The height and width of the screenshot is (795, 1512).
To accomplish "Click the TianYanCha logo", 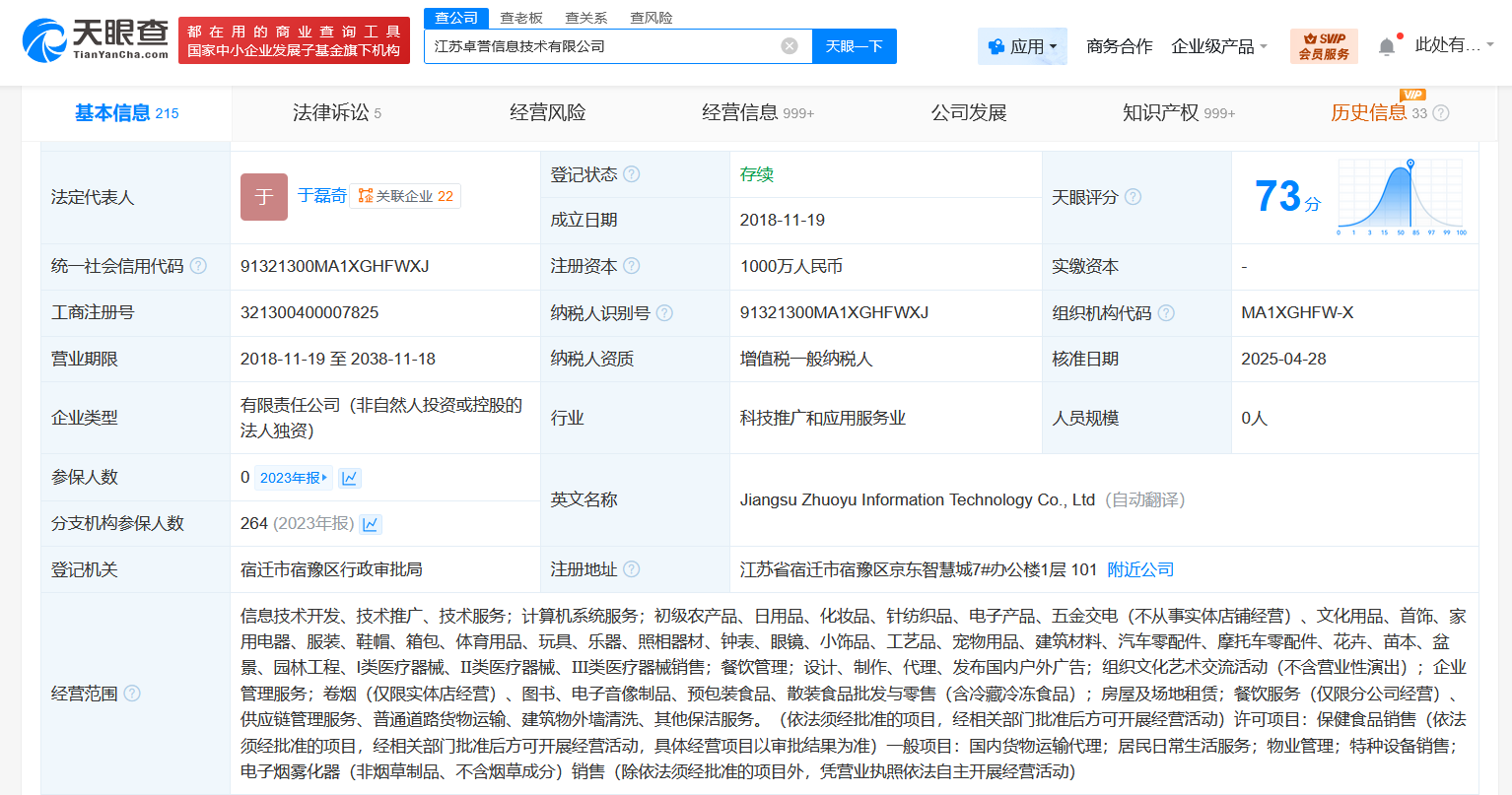I will tap(96, 40).
